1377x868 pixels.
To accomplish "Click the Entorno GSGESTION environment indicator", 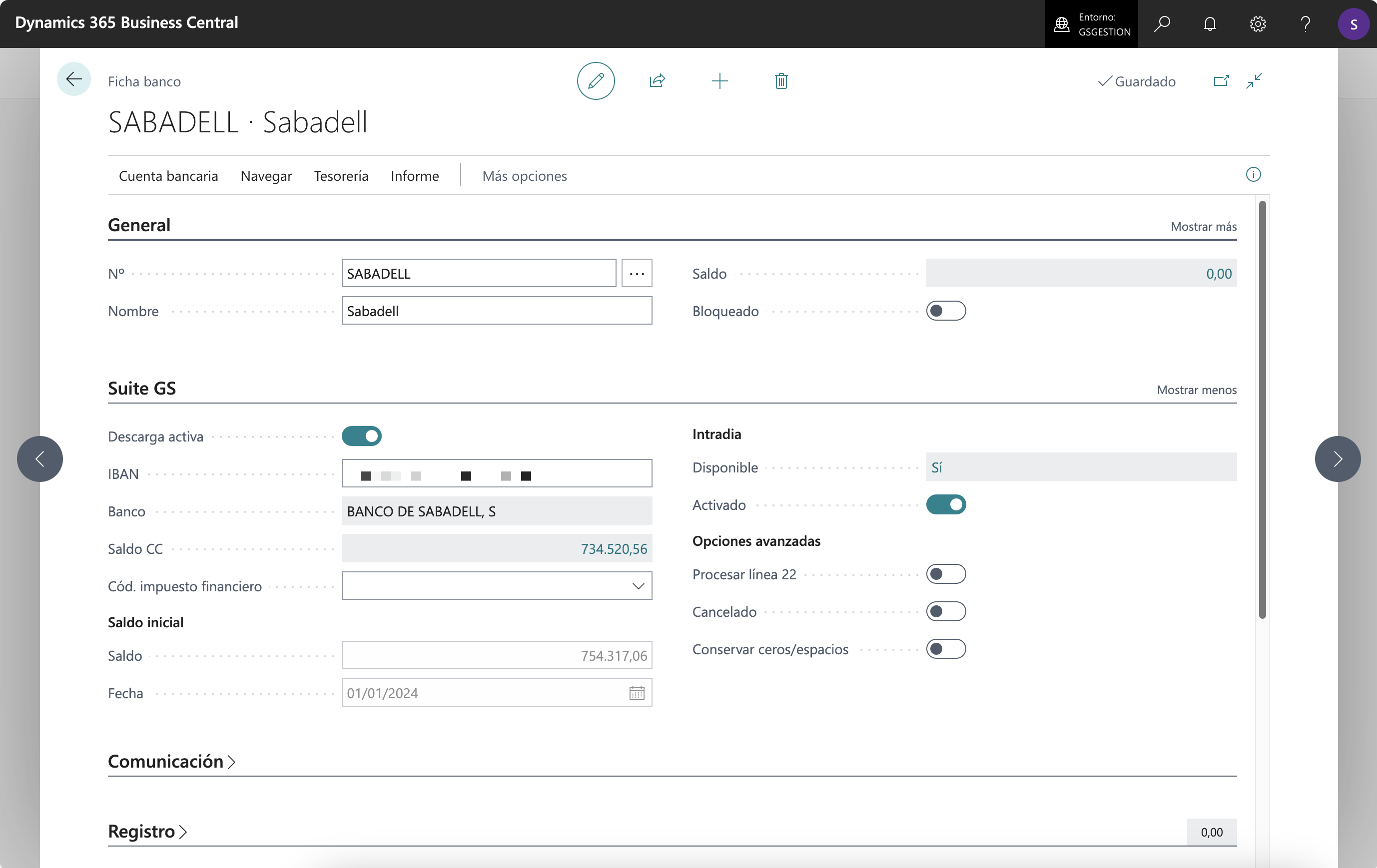I will tap(1091, 24).
